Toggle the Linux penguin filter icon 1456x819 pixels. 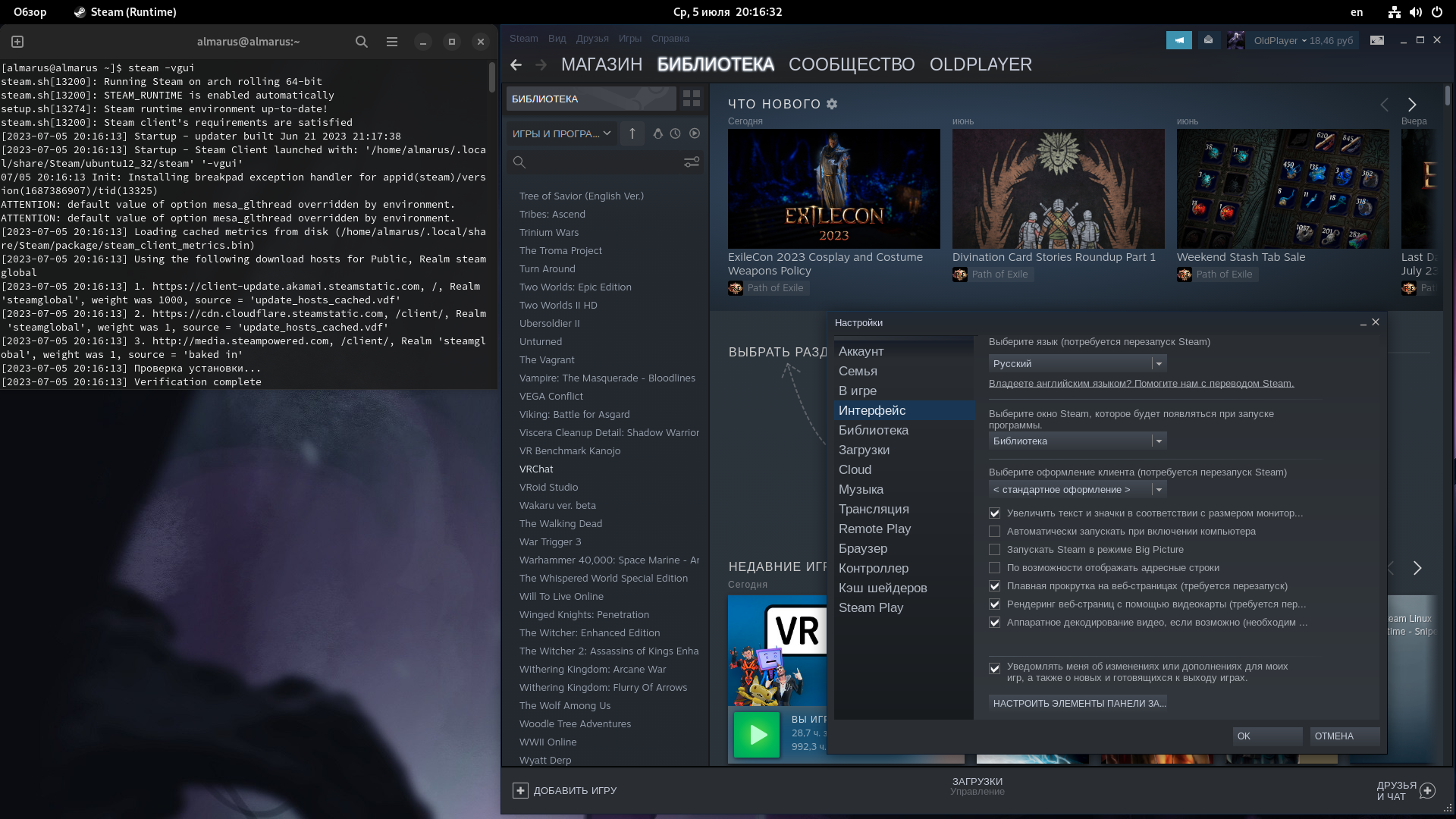pyautogui.click(x=657, y=133)
